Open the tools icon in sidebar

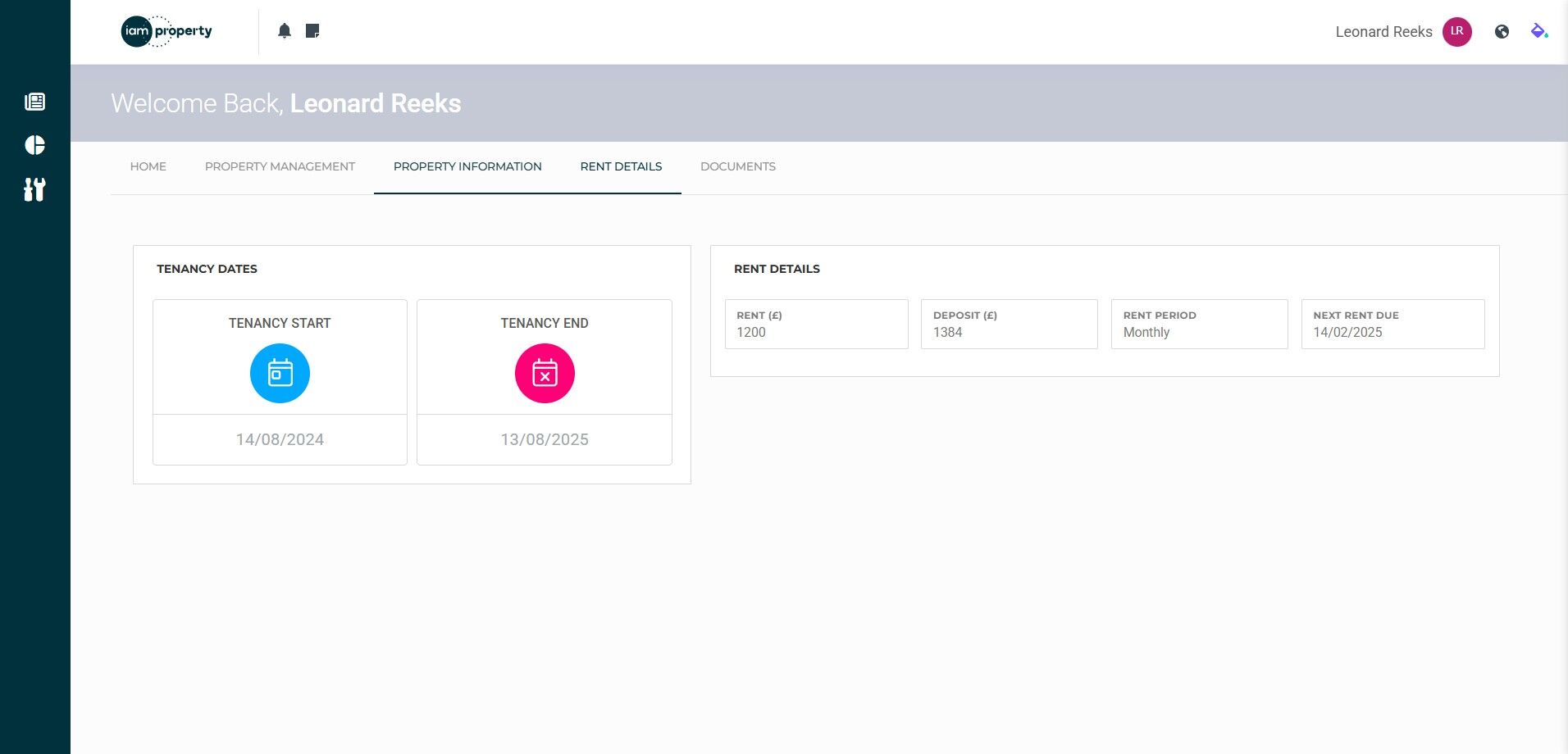point(34,189)
